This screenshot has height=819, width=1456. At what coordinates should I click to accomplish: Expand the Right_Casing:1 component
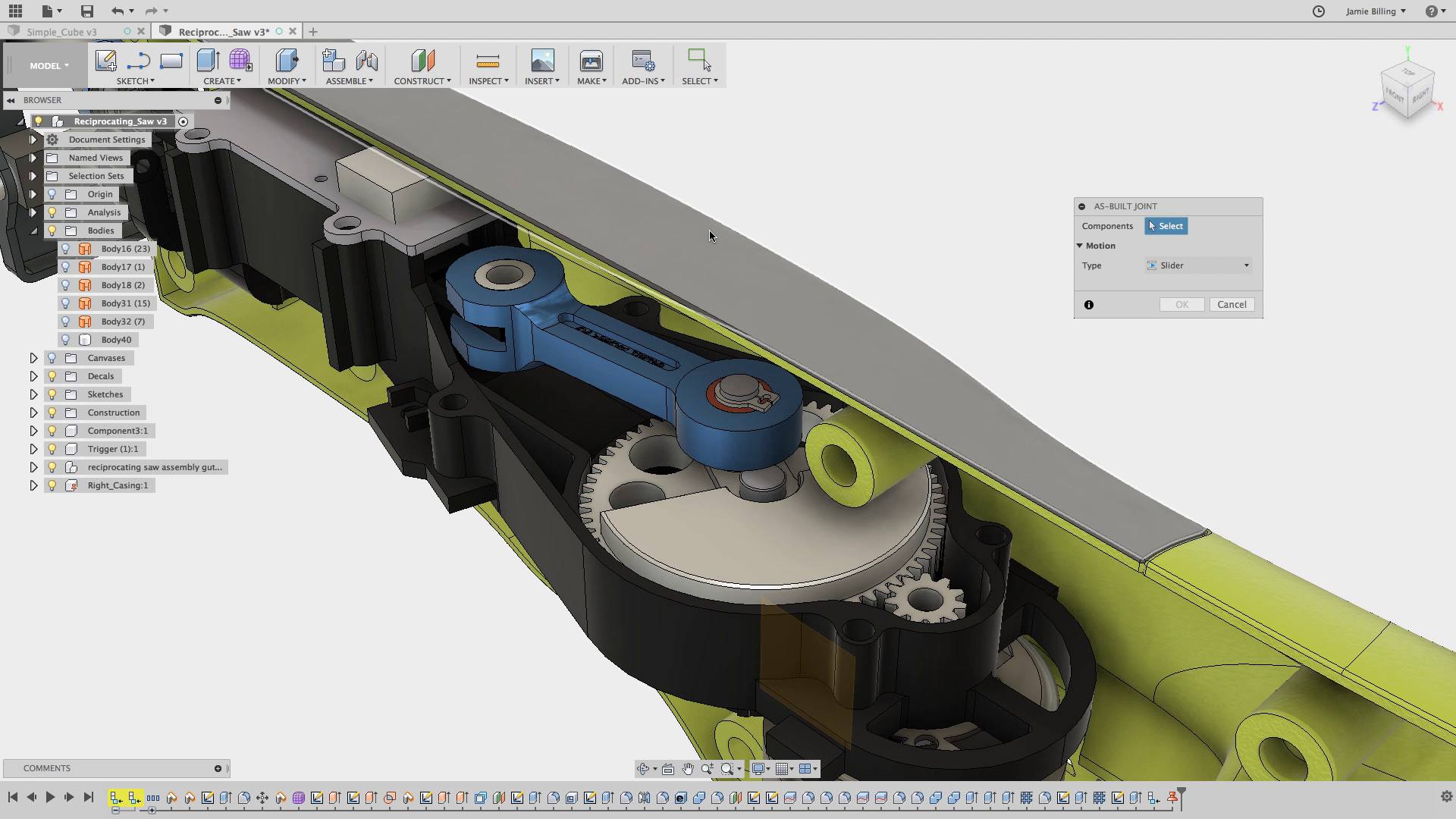[33, 485]
